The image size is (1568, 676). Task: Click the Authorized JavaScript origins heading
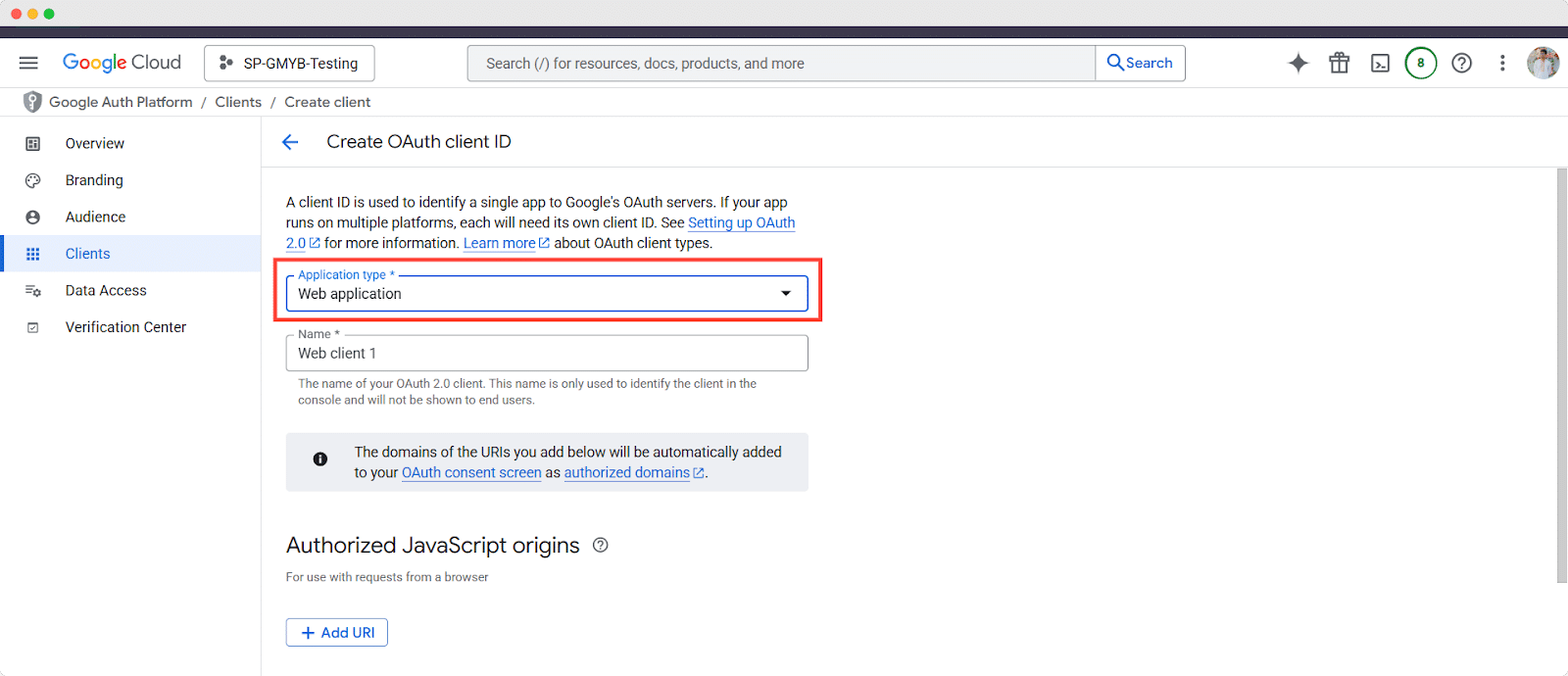[x=433, y=545]
